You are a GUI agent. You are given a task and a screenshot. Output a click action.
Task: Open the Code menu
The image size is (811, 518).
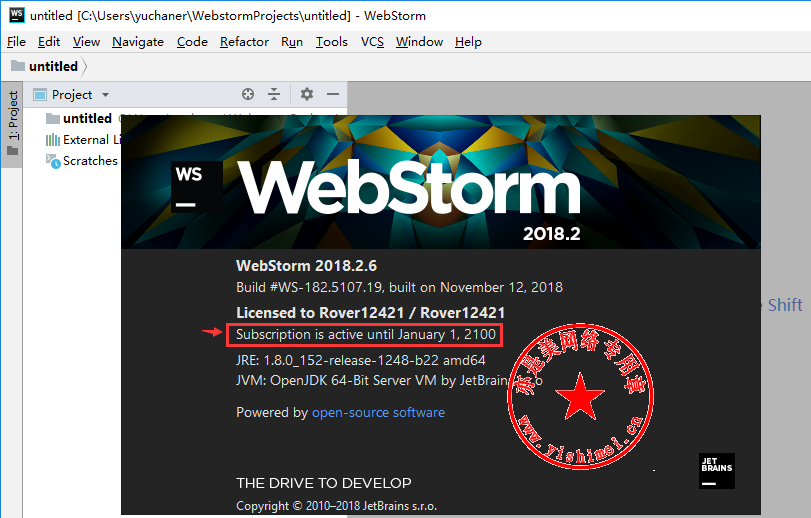(x=192, y=42)
